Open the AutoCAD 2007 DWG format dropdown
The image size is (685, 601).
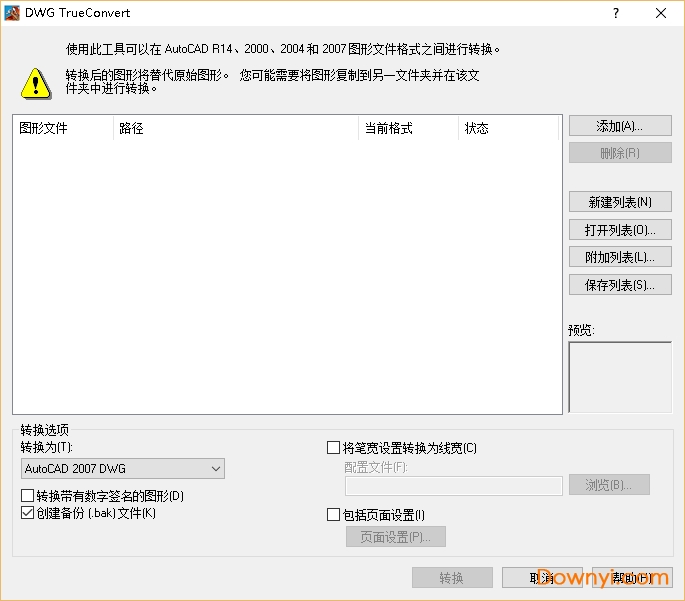click(x=123, y=469)
